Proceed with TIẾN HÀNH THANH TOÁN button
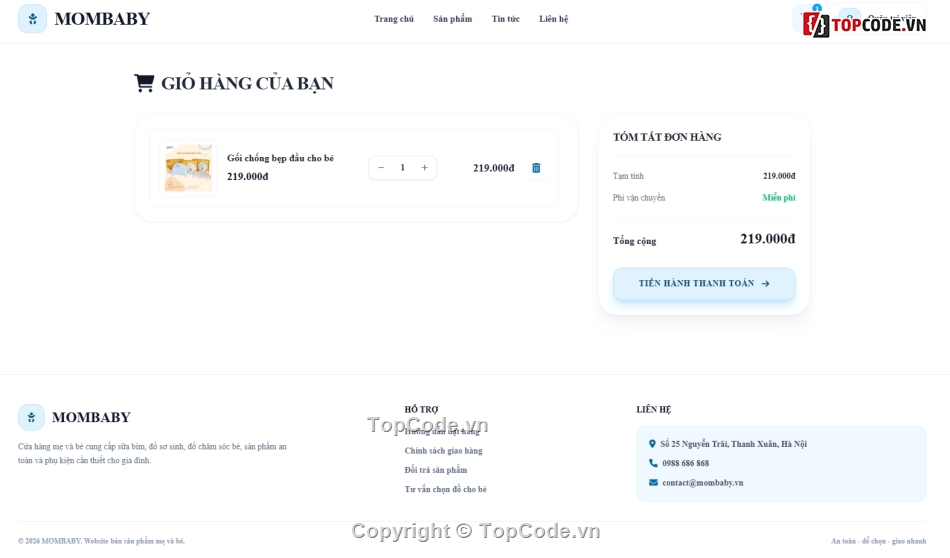Screen dimensions: 950x558 [x=704, y=284]
